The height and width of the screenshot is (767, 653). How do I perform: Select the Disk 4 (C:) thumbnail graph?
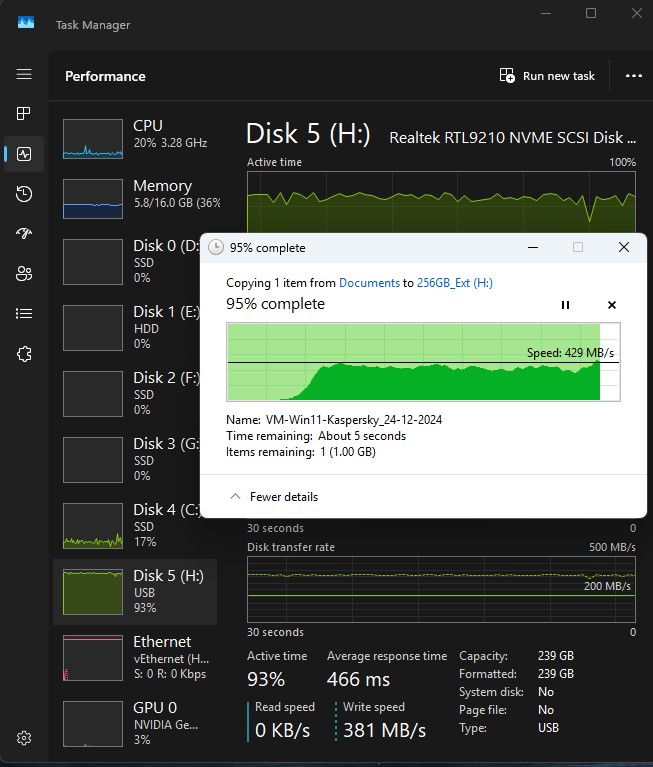point(93,525)
